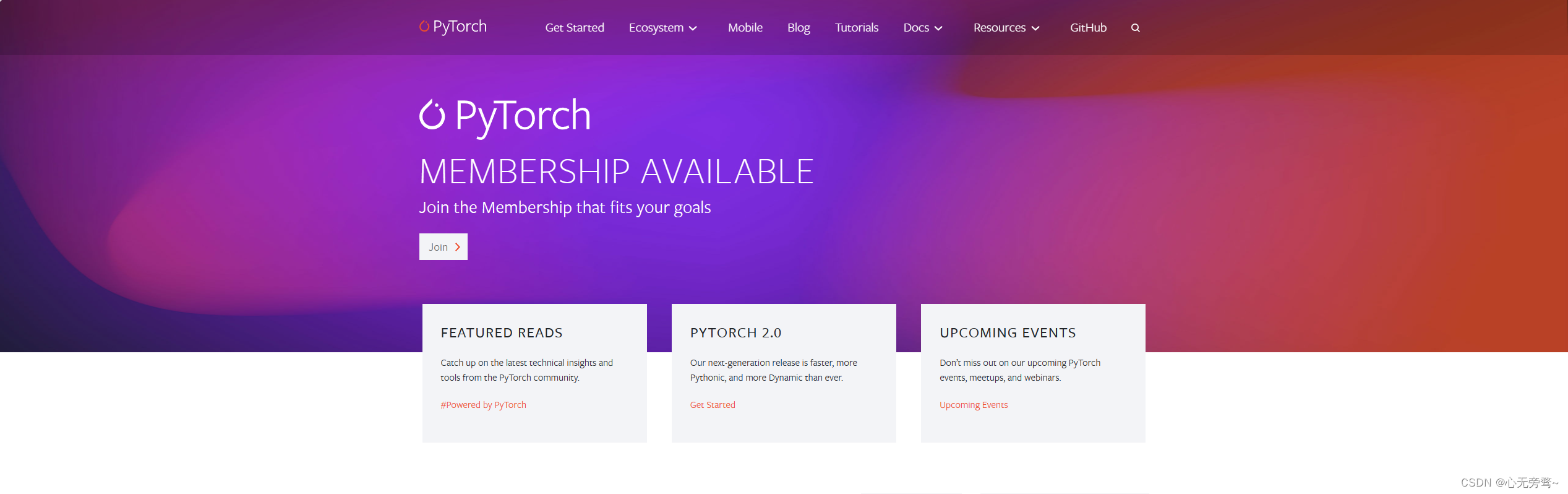Viewport: 1568px width, 494px height.
Task: Go to the Mobile page
Action: [x=745, y=28]
